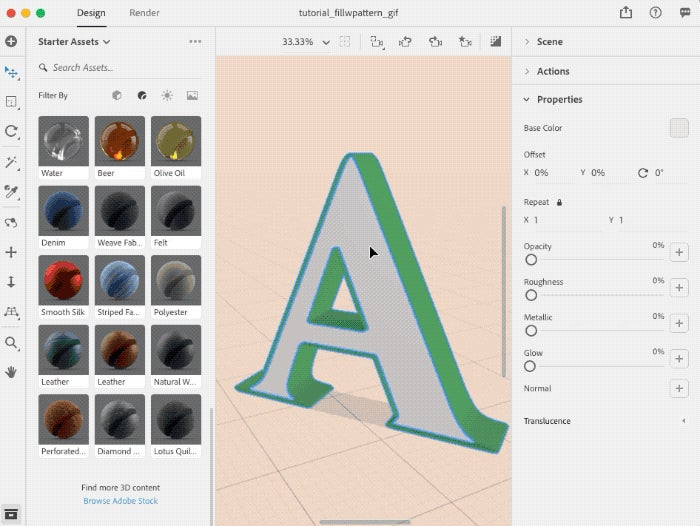Filter assets by models
Viewport: 700px width, 526px height.
click(x=117, y=96)
